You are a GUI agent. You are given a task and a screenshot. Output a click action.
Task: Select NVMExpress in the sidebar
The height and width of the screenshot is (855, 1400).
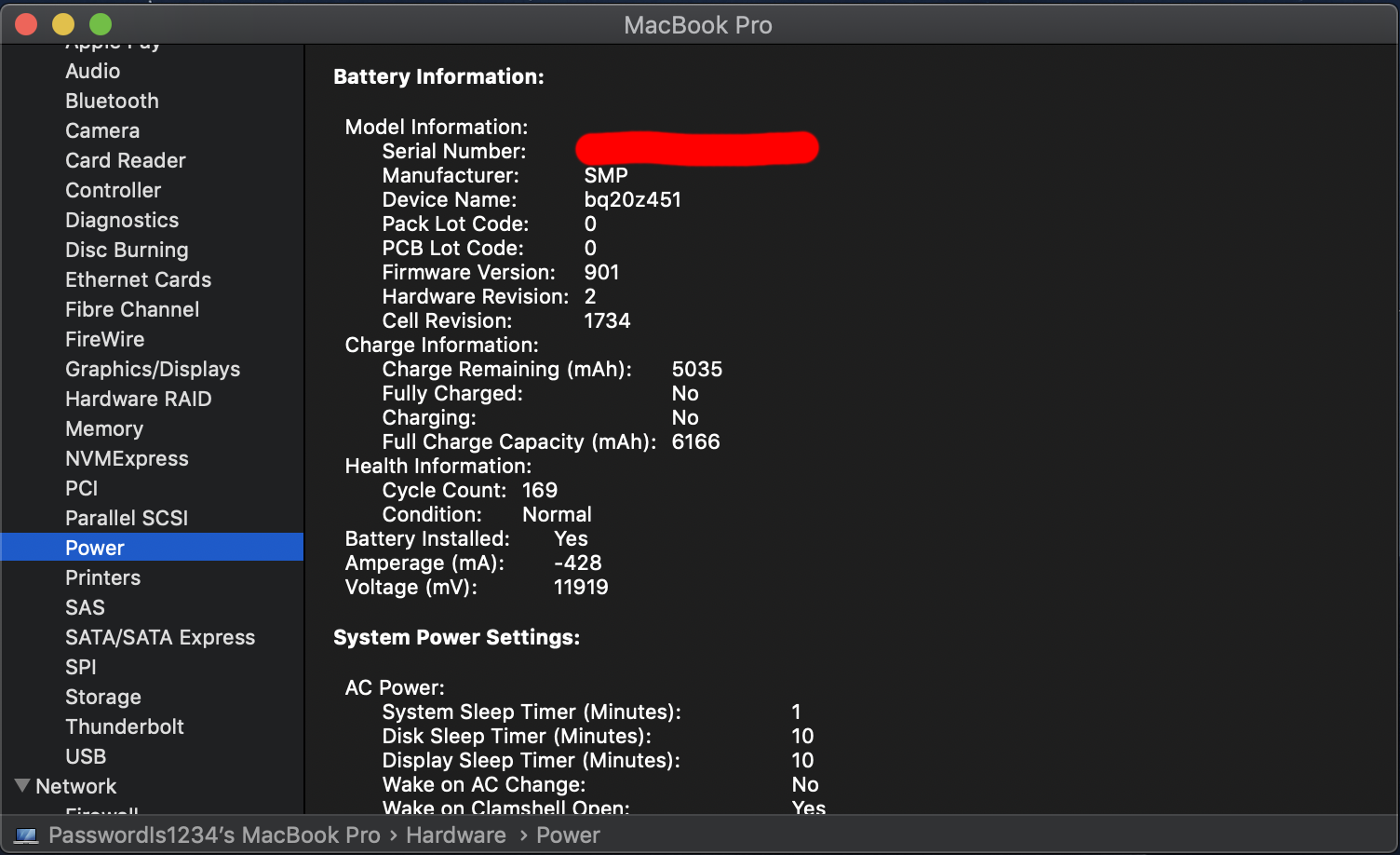click(x=127, y=458)
